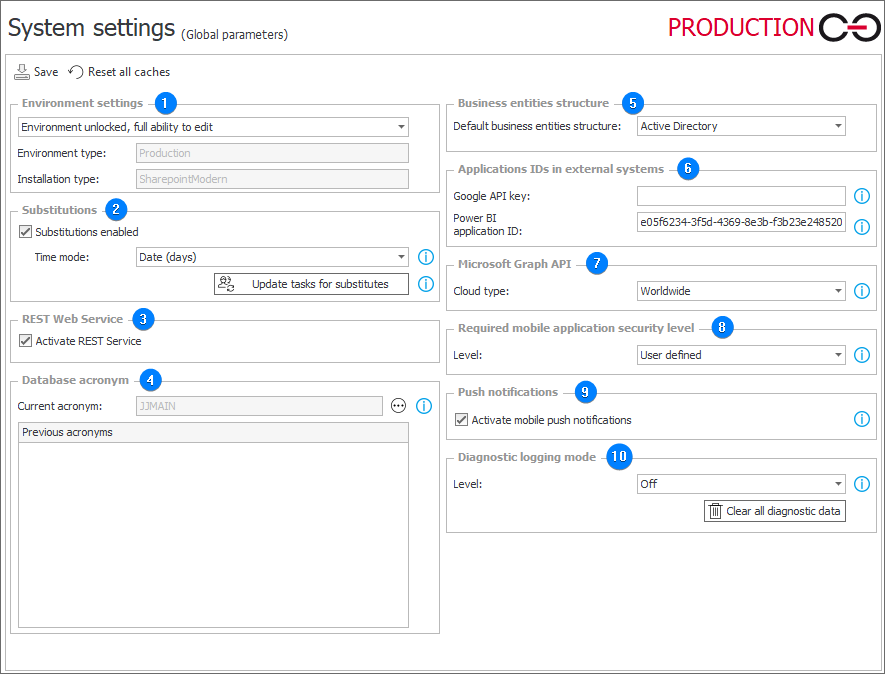Click the users icon on Update tasks button
The height and width of the screenshot is (674, 885).
point(226,284)
